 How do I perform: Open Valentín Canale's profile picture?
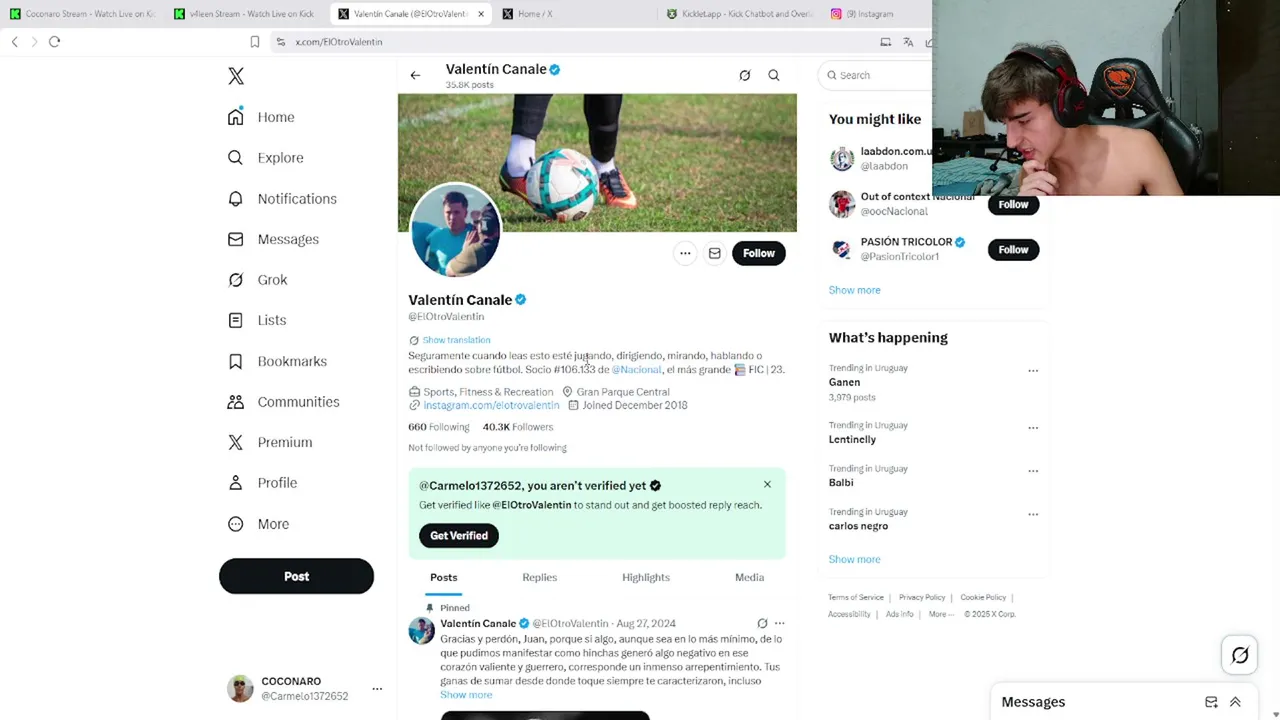[x=456, y=231]
